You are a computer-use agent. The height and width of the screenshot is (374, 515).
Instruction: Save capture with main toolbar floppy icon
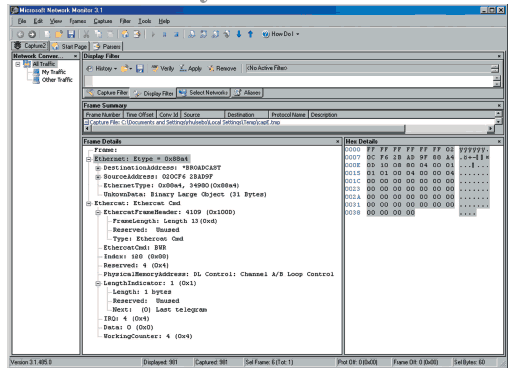71,34
